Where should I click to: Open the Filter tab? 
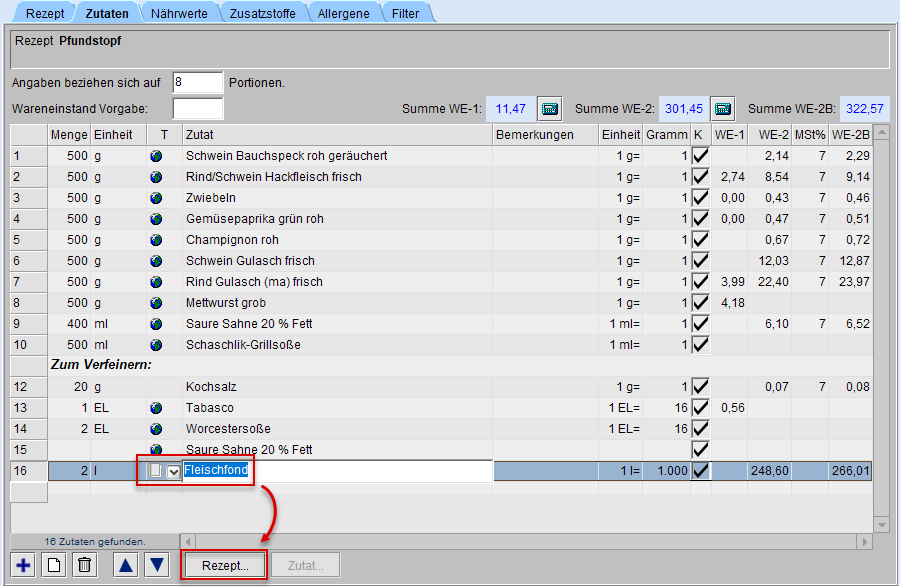pyautogui.click(x=405, y=13)
